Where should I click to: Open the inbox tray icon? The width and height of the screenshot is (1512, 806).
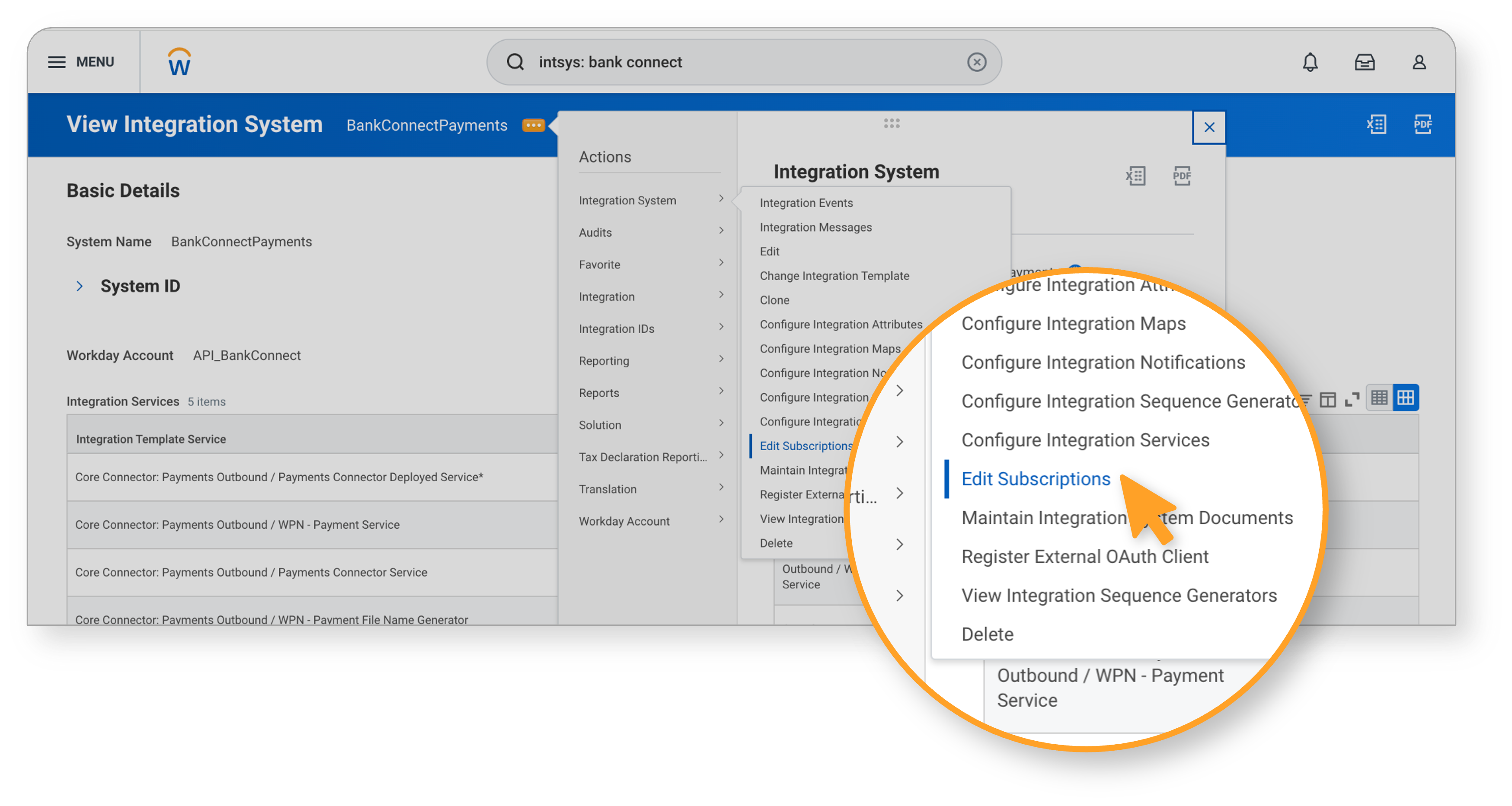1364,62
